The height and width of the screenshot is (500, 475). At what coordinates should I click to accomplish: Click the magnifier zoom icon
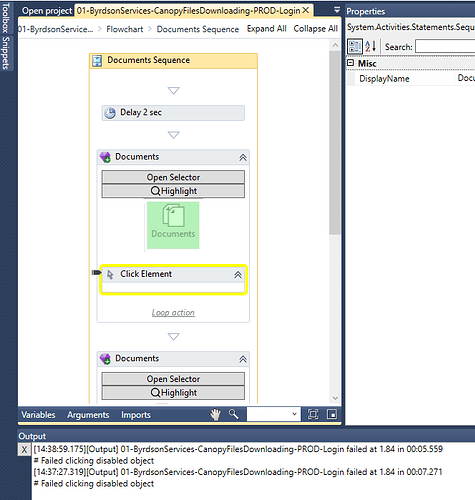[234, 414]
